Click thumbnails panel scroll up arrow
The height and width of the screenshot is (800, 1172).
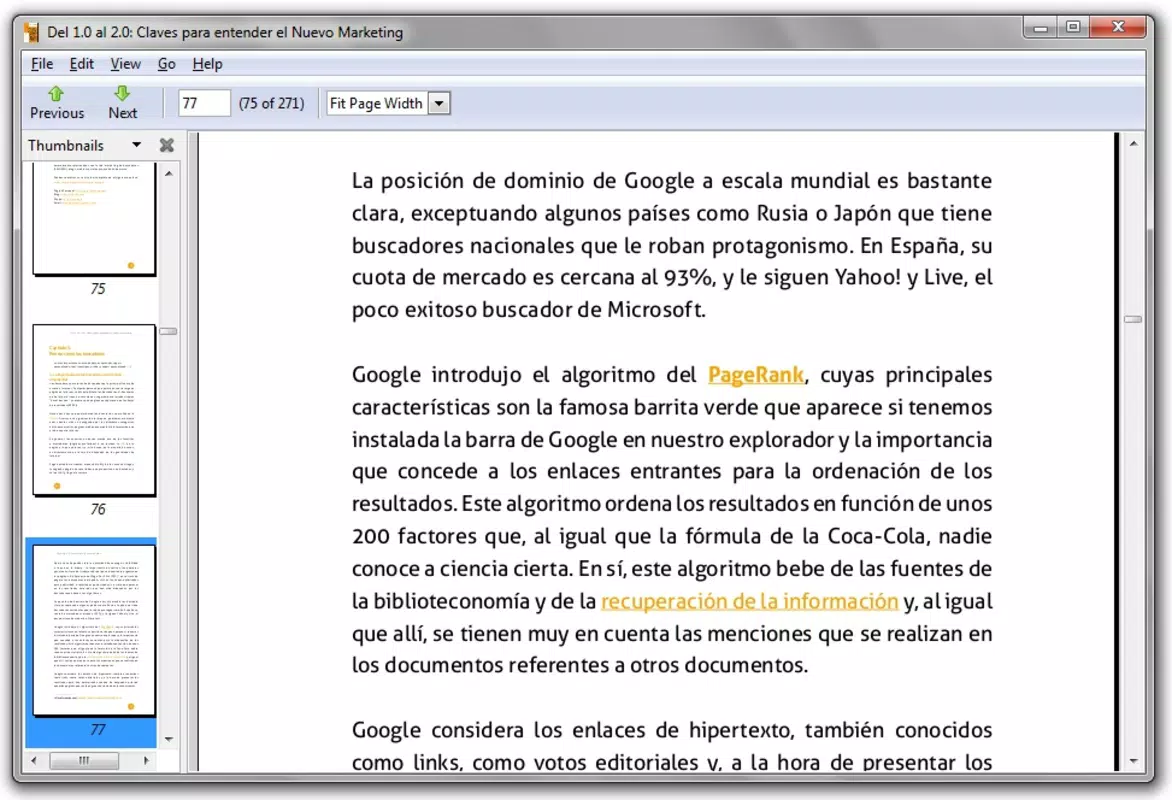click(x=169, y=173)
